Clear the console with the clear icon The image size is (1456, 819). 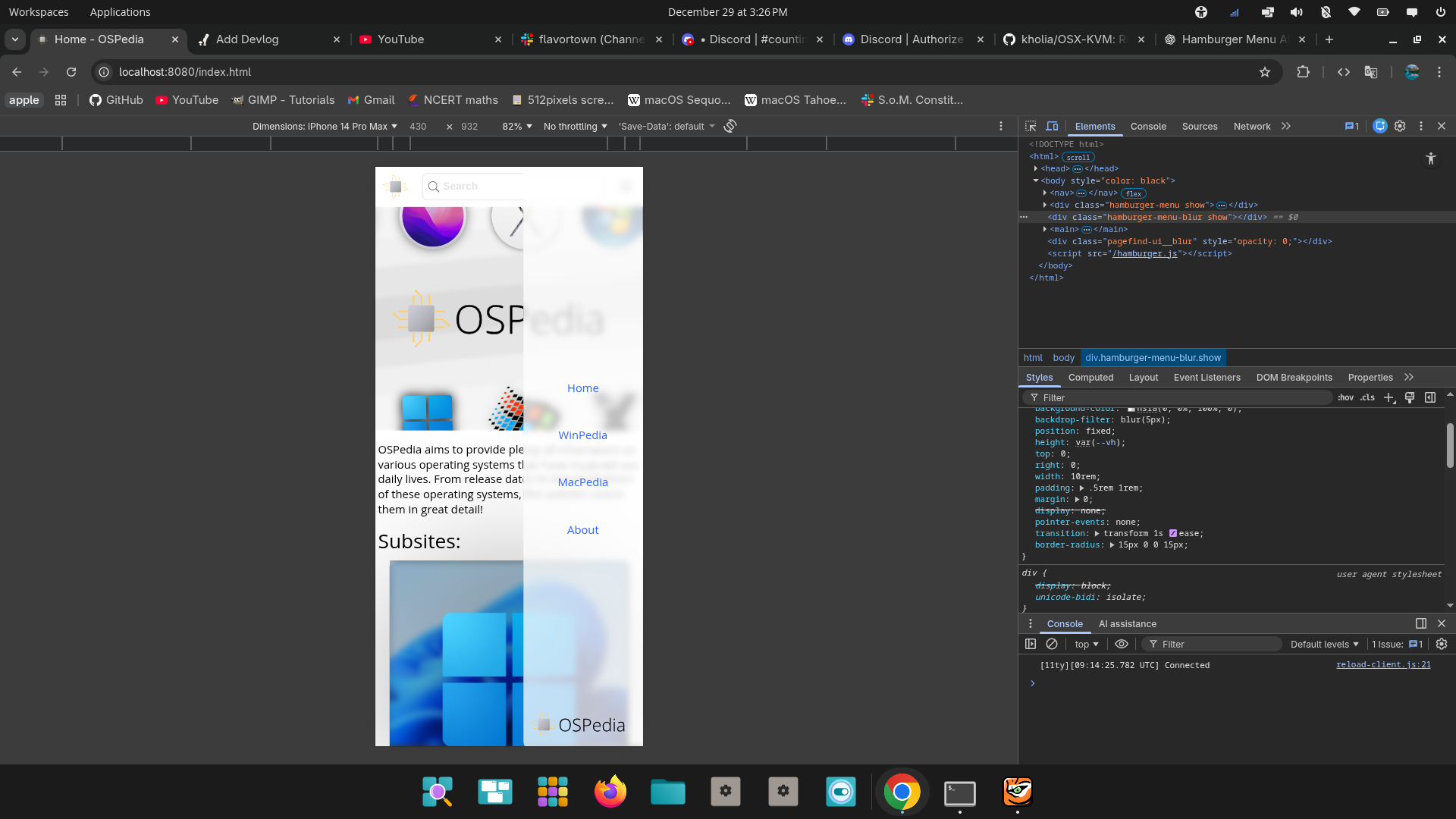coord(1052,644)
